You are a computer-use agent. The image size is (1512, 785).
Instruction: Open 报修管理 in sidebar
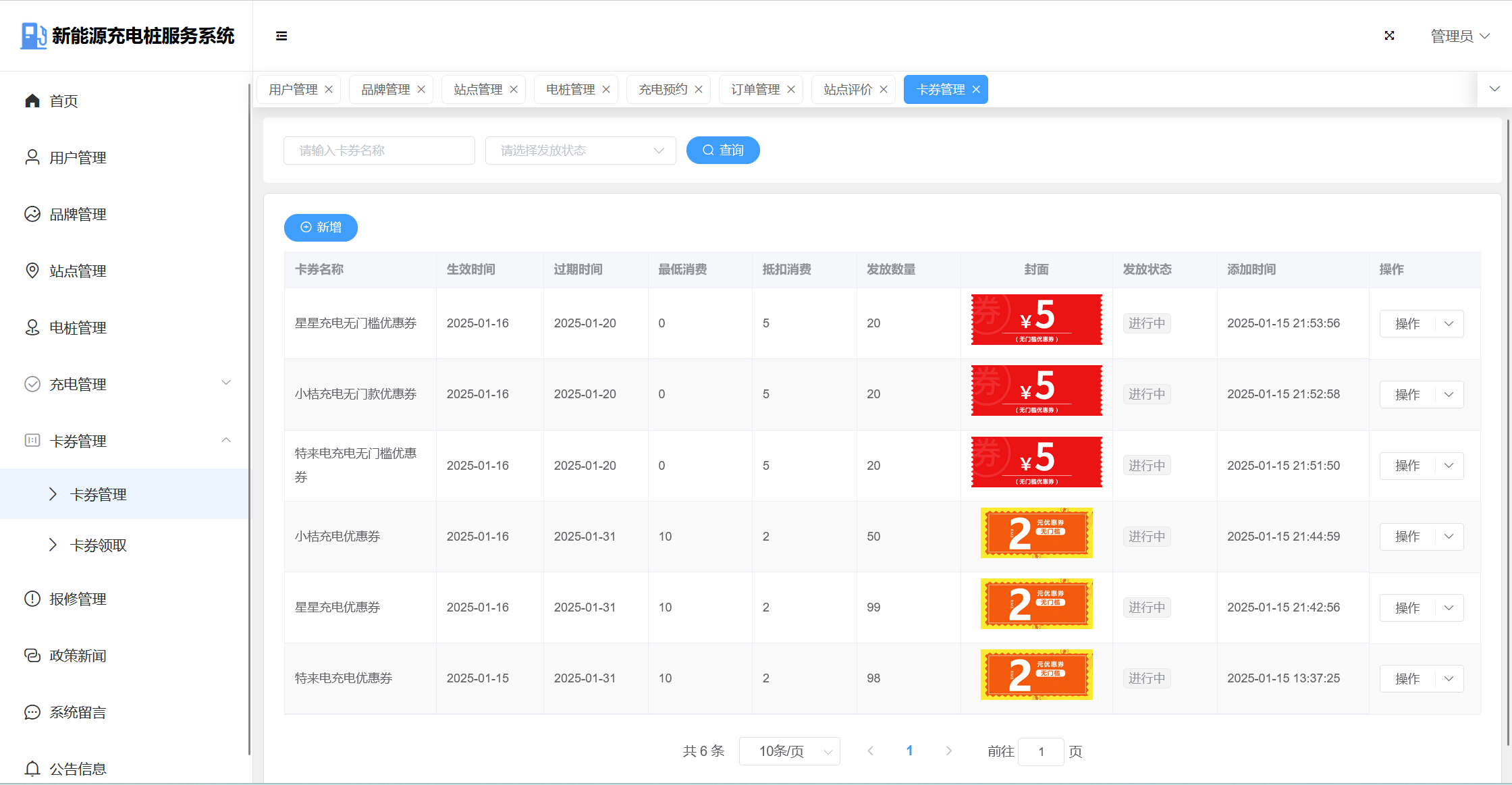click(77, 599)
